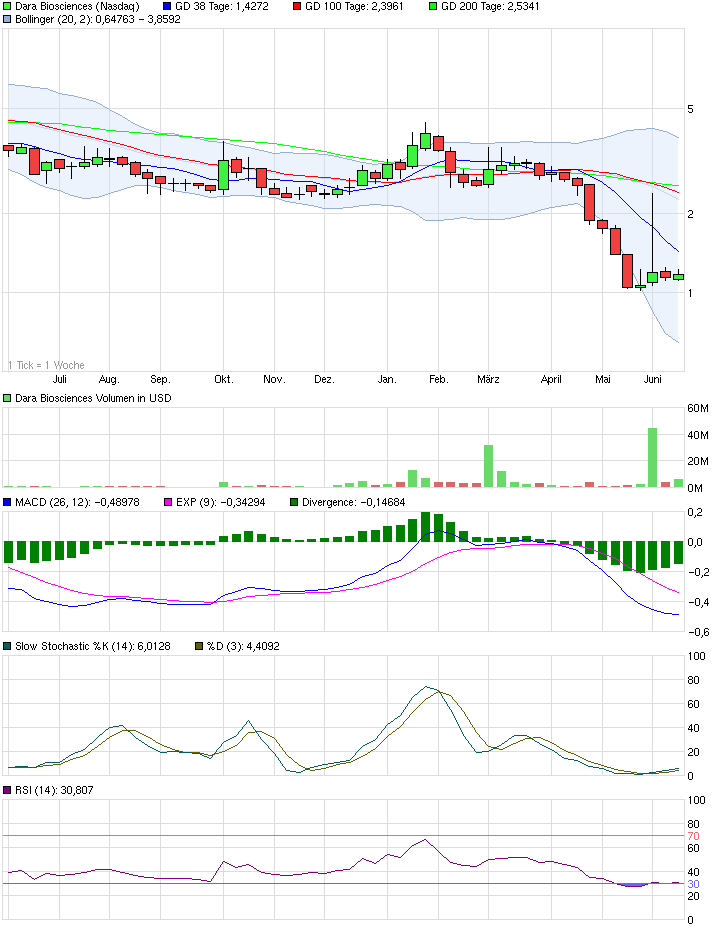726x928 pixels.
Task: Click the tall volume bar in March
Action: [x=489, y=466]
